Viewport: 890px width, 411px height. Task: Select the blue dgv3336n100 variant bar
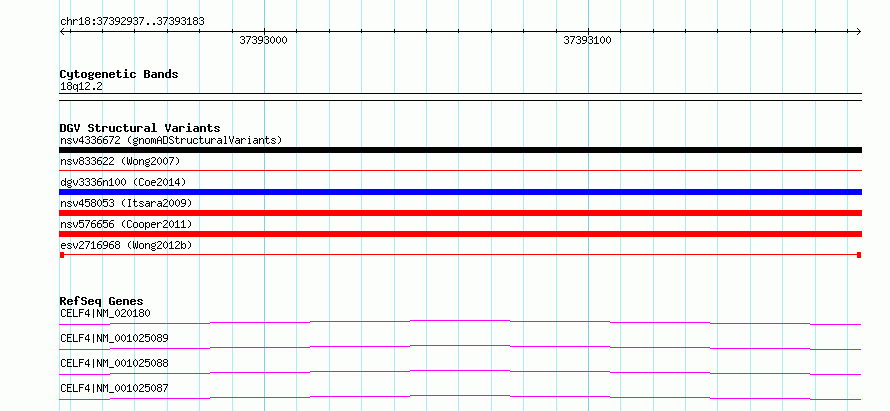460,192
